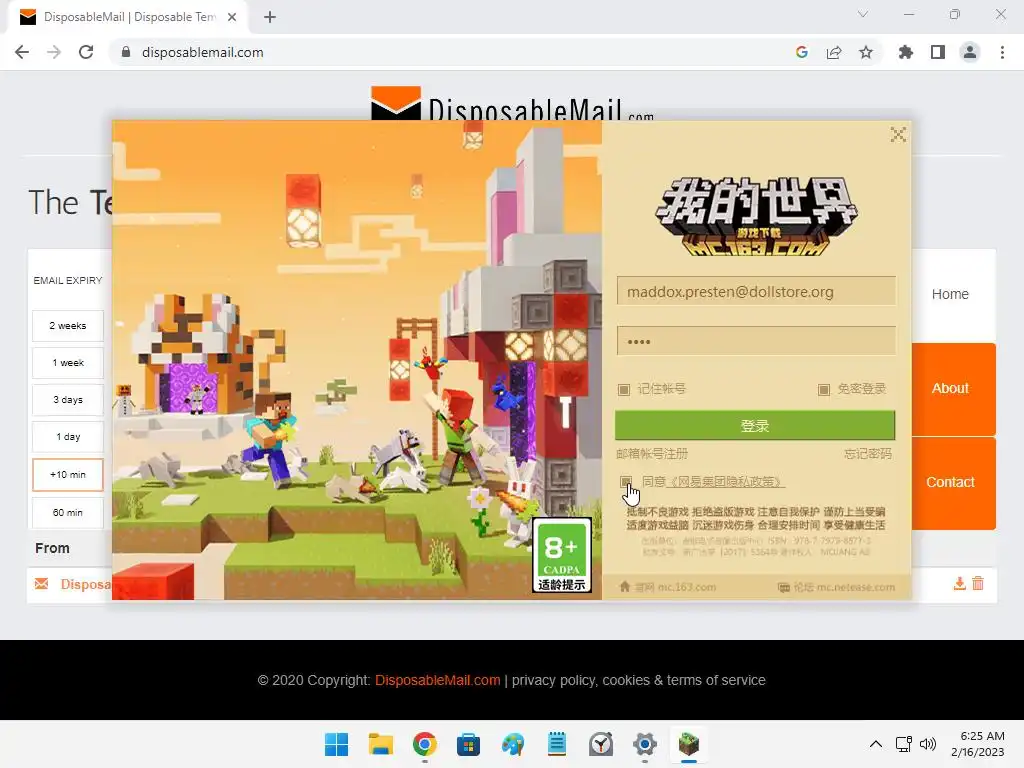The height and width of the screenshot is (768, 1024).
Task: Open the Settings gear in taskbar
Action: [645, 744]
